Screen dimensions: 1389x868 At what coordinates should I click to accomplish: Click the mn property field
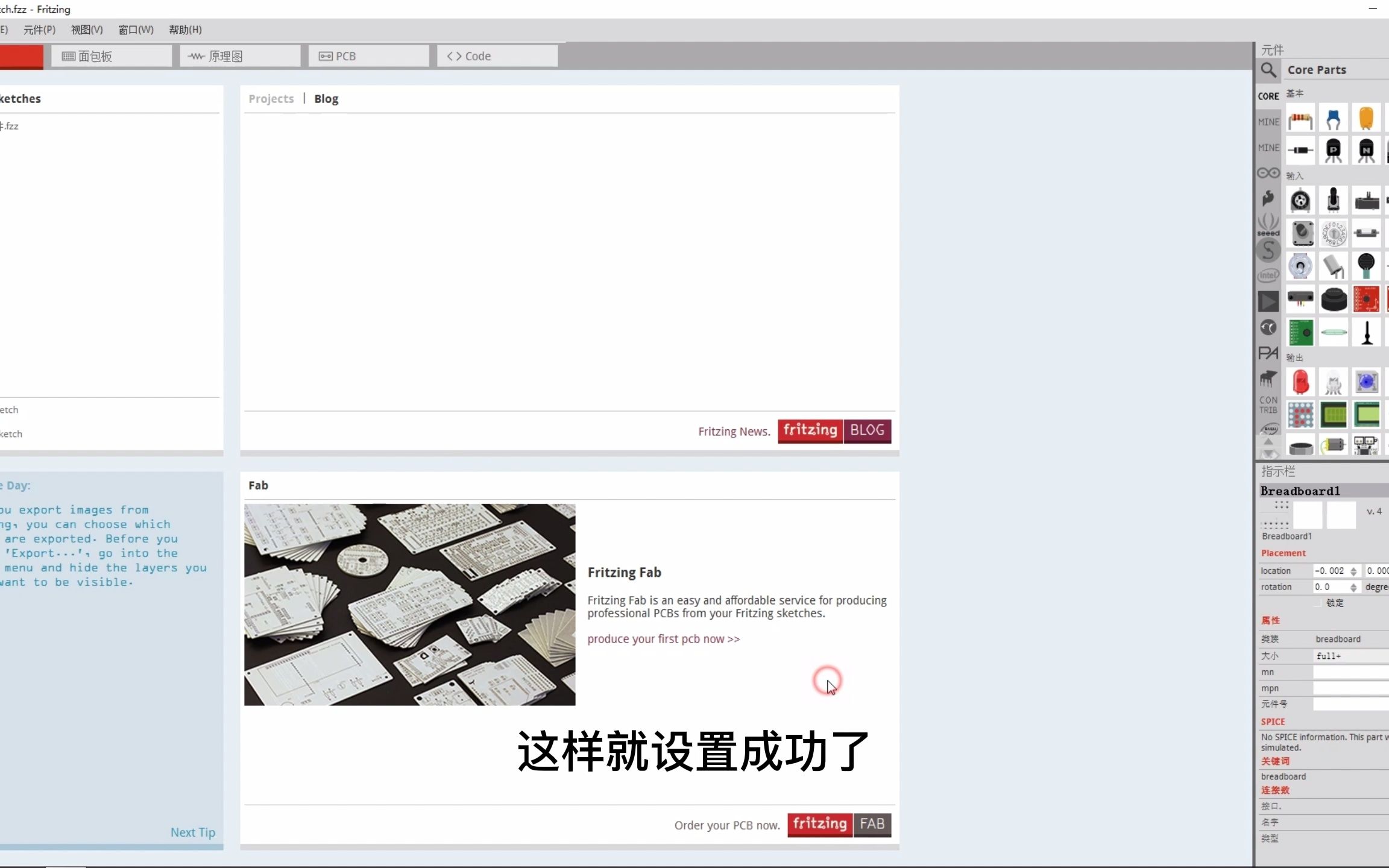click(x=1351, y=672)
